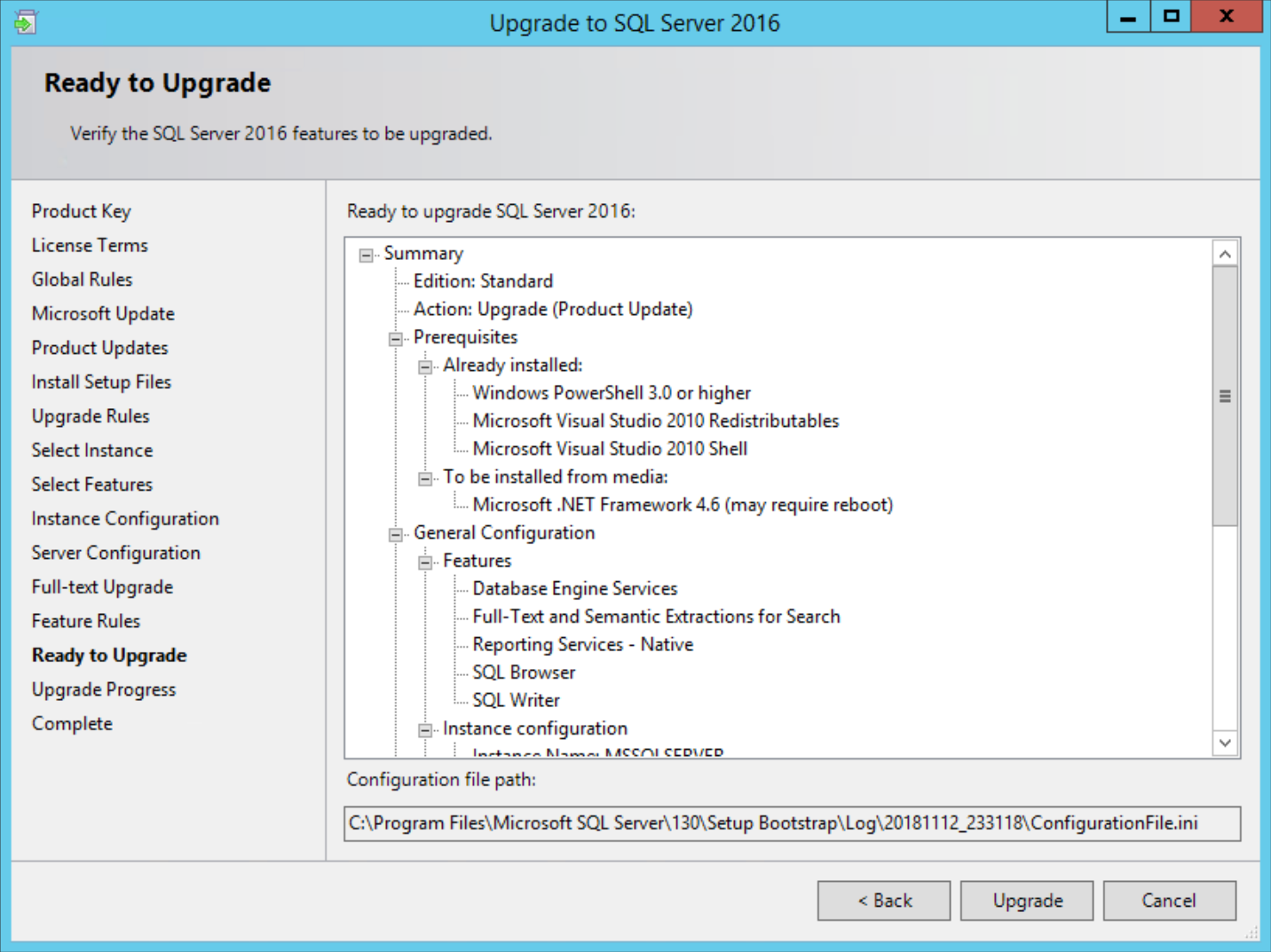Maximize the setup window

[x=1172, y=16]
